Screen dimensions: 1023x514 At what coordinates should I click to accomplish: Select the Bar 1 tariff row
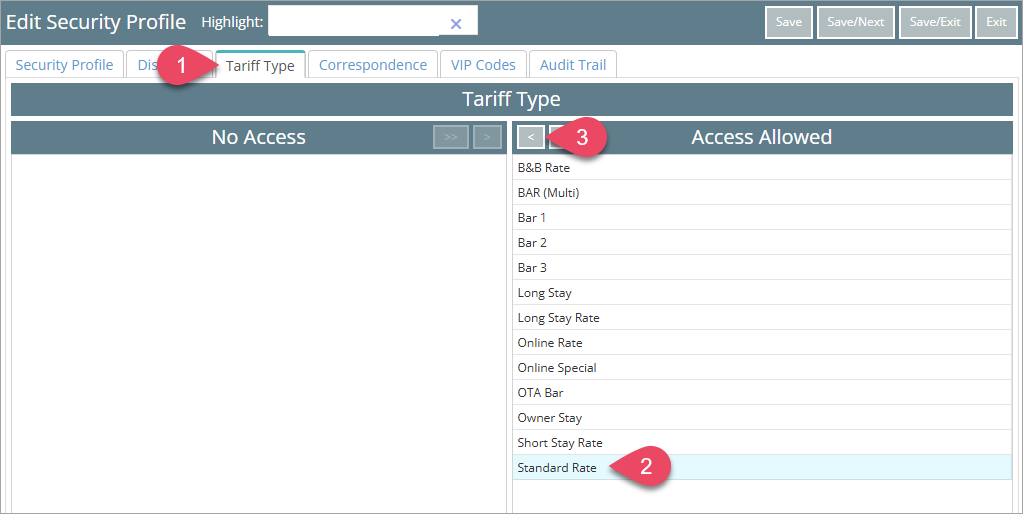pyautogui.click(x=761, y=217)
